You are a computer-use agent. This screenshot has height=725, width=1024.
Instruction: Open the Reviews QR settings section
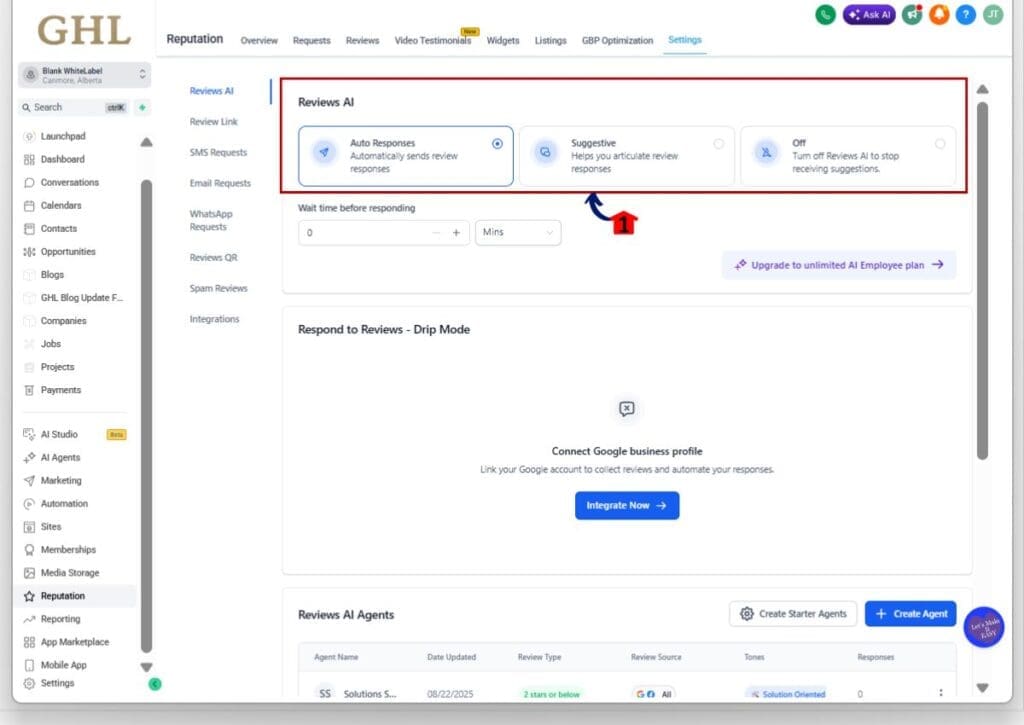pos(214,257)
